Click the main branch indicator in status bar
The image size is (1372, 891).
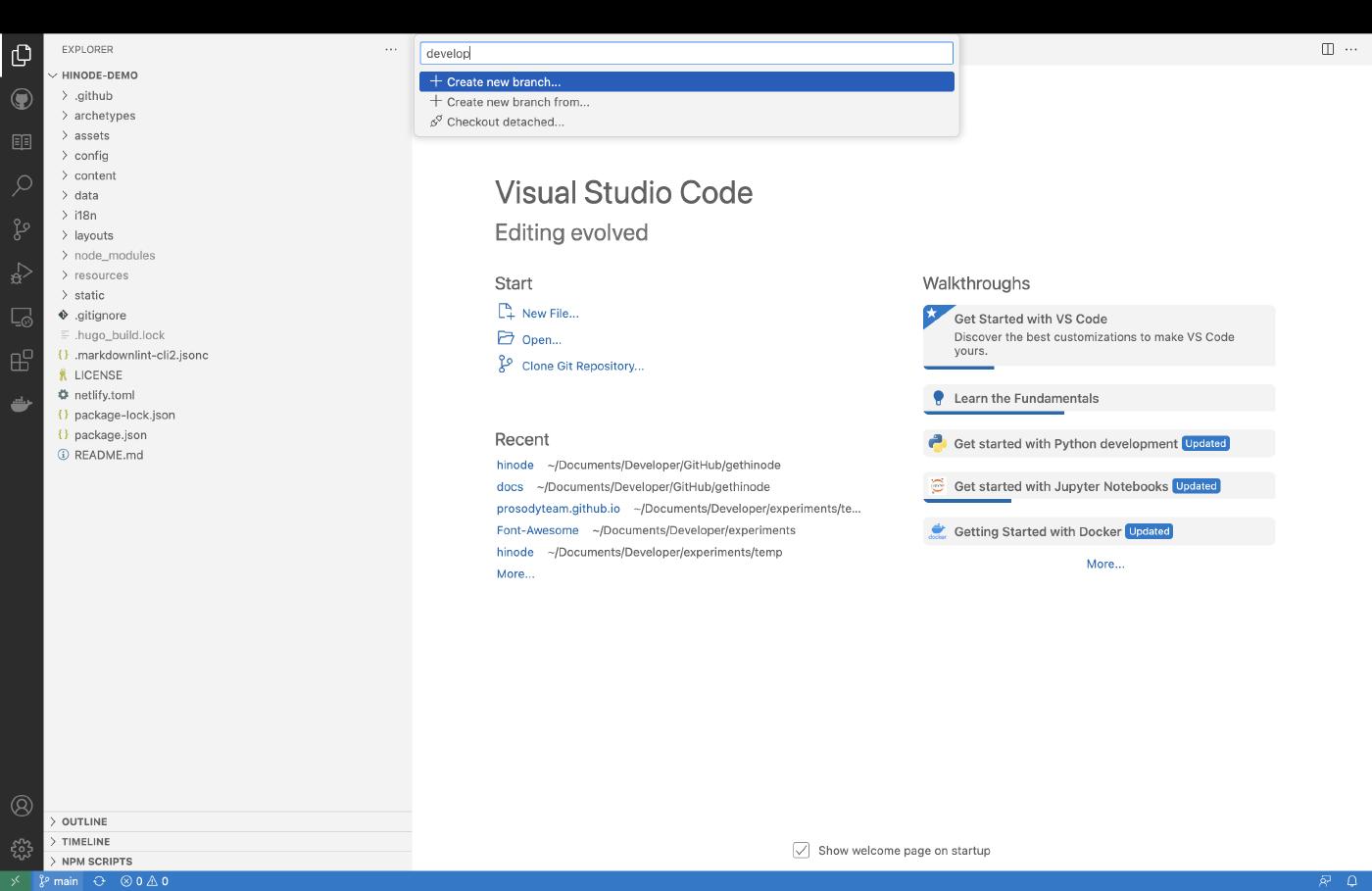pyautogui.click(x=59, y=881)
